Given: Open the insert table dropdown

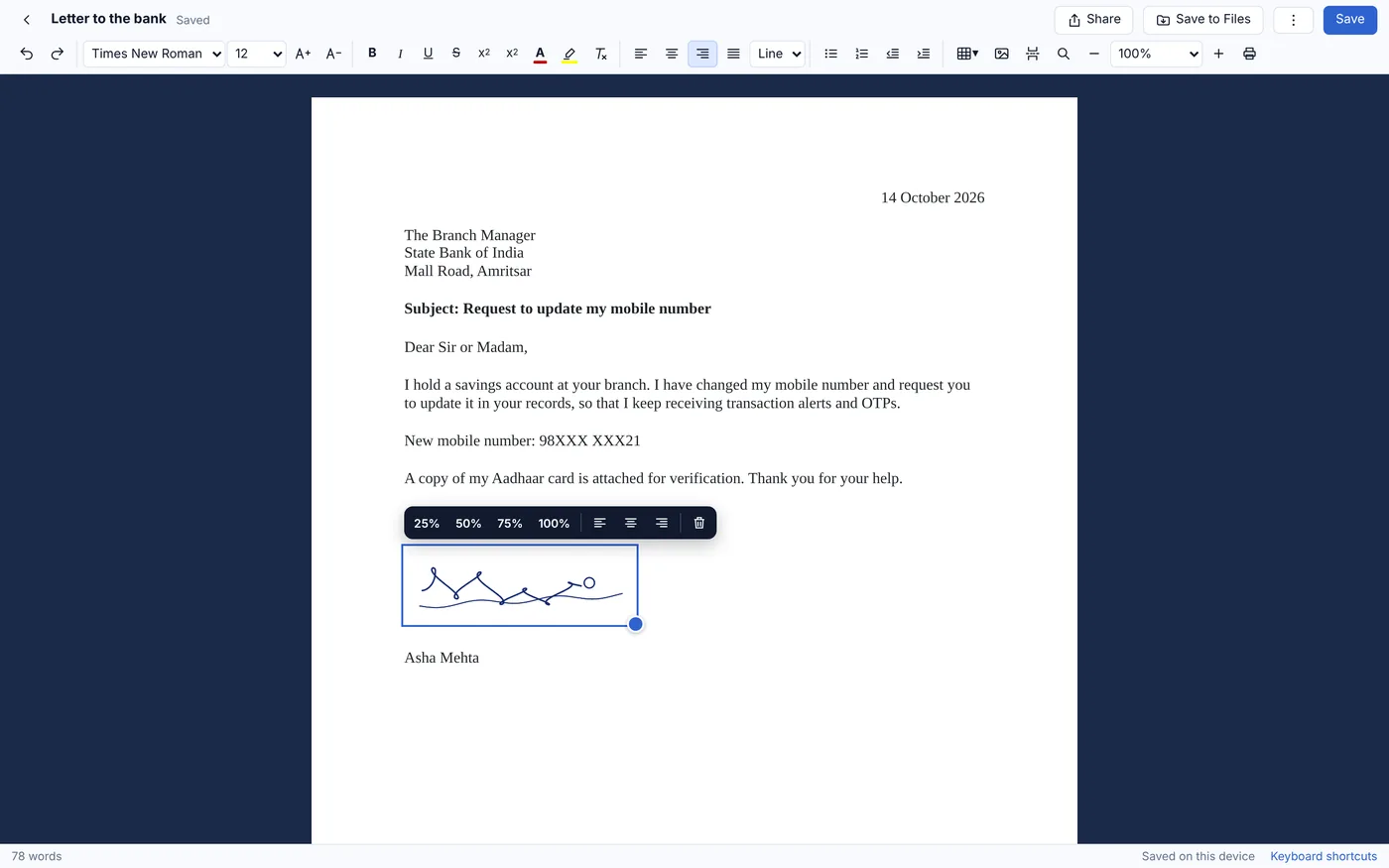Looking at the screenshot, I should click(967, 54).
